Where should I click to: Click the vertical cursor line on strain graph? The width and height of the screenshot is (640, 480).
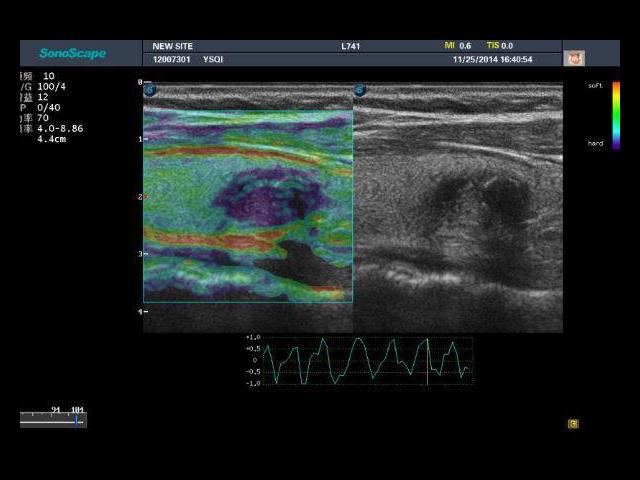428,360
